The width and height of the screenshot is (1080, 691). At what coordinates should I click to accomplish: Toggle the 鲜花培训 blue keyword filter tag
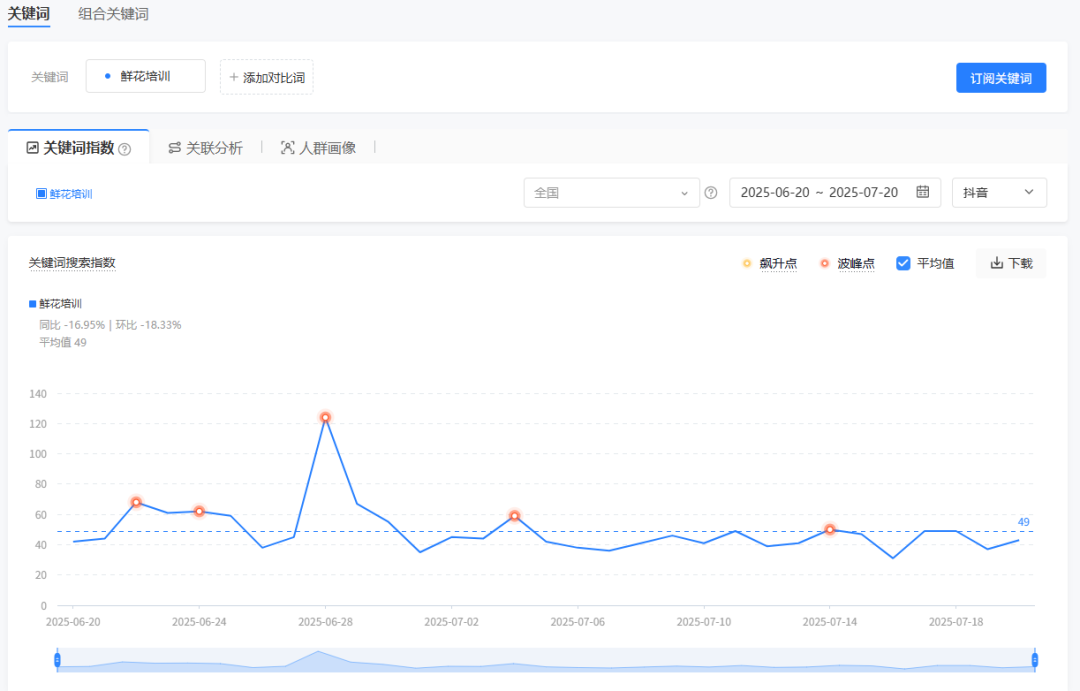pyautogui.click(x=64, y=194)
